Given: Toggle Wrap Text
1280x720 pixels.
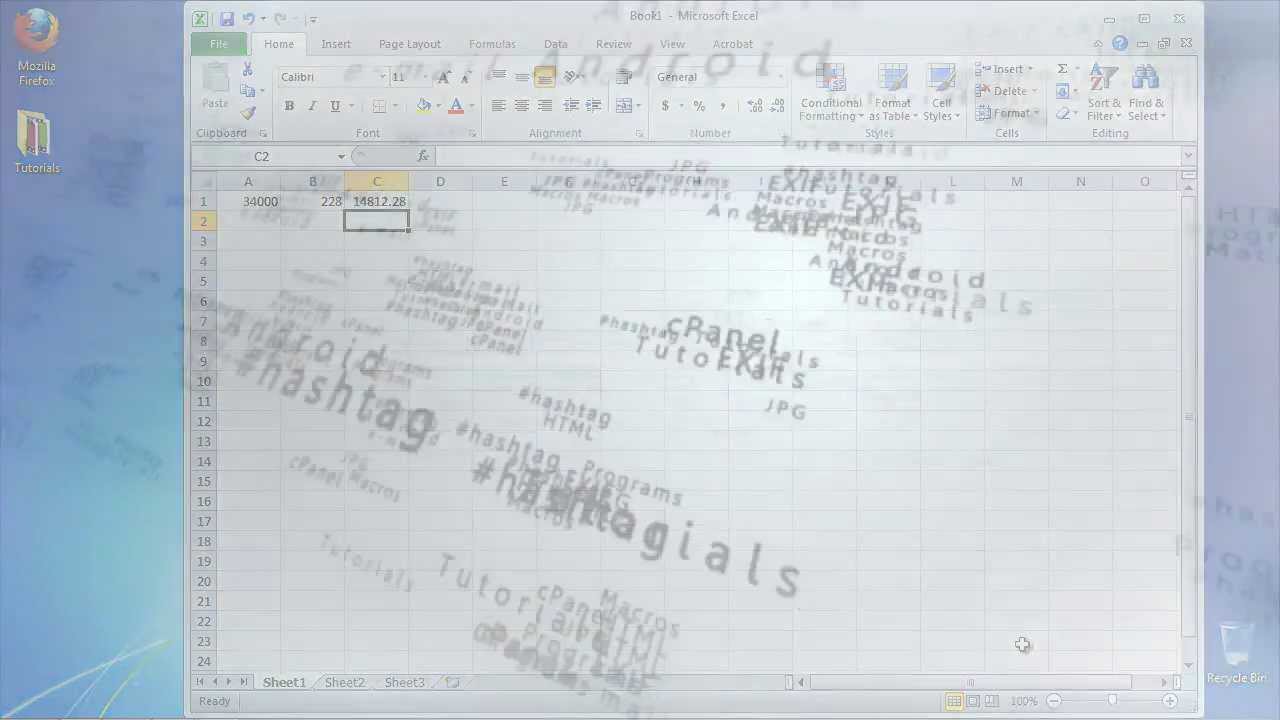Looking at the screenshot, I should click(x=624, y=77).
